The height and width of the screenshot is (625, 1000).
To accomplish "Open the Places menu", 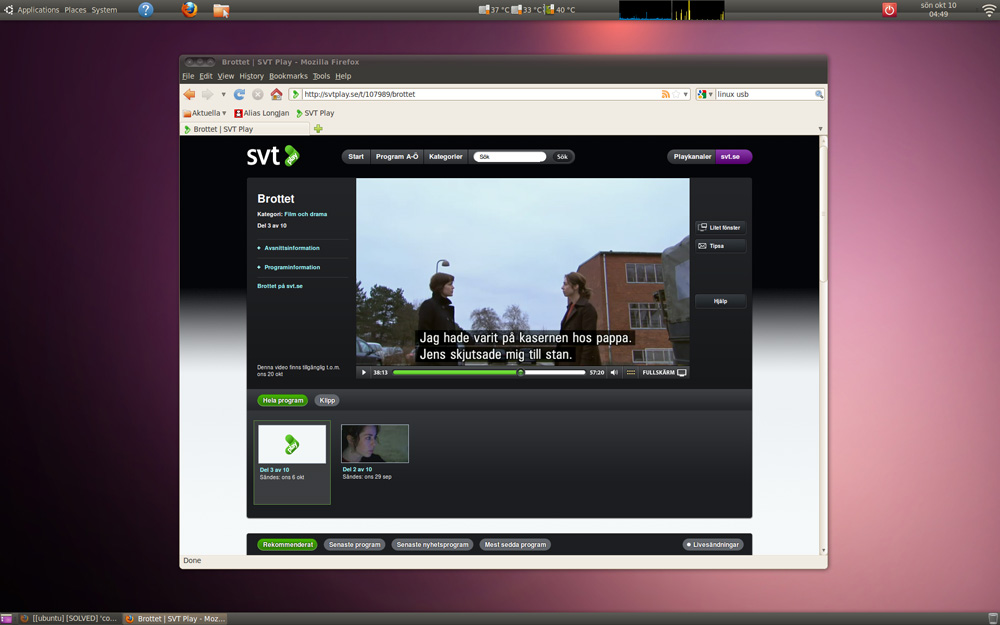I will 75,10.
